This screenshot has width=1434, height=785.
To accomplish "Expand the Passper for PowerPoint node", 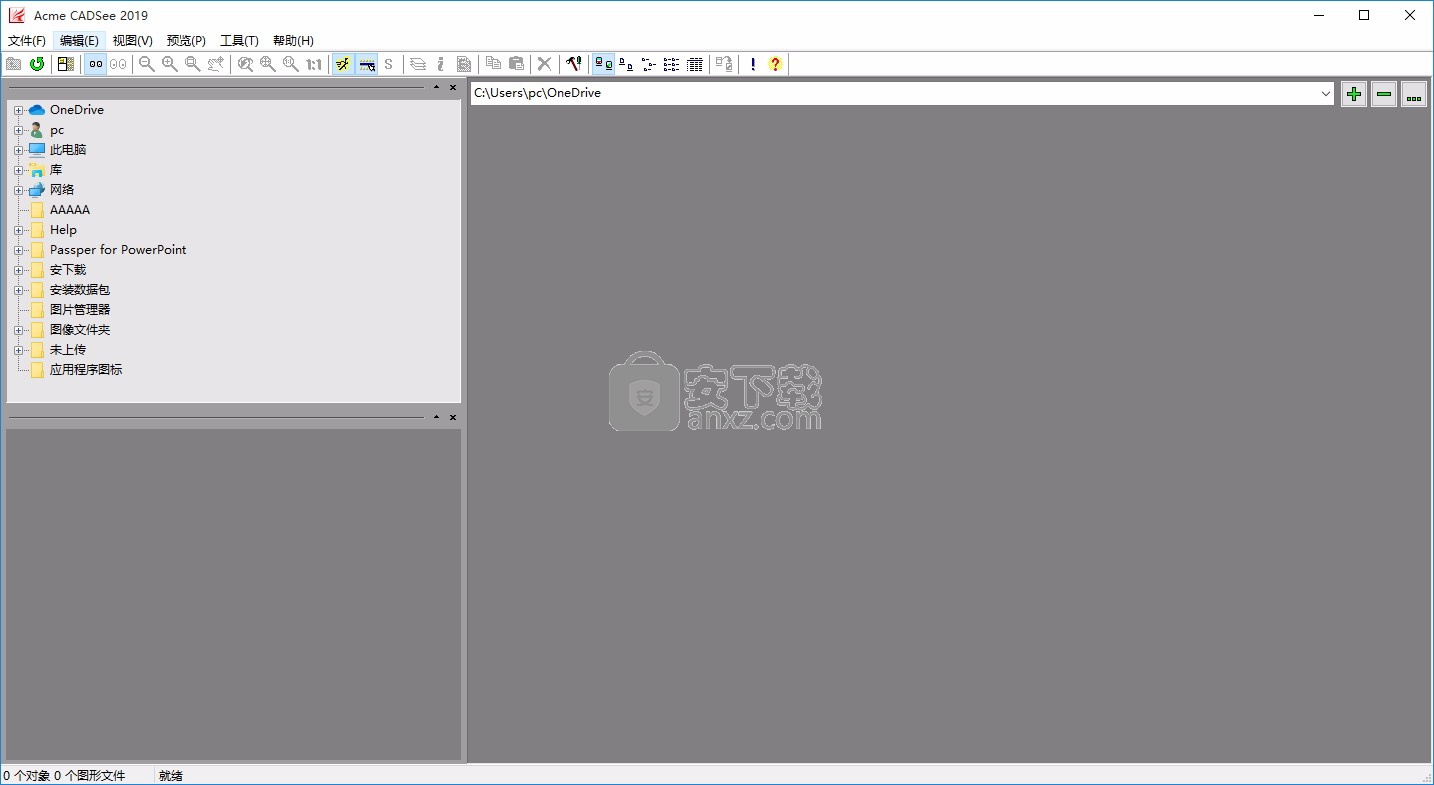I will click(x=18, y=250).
